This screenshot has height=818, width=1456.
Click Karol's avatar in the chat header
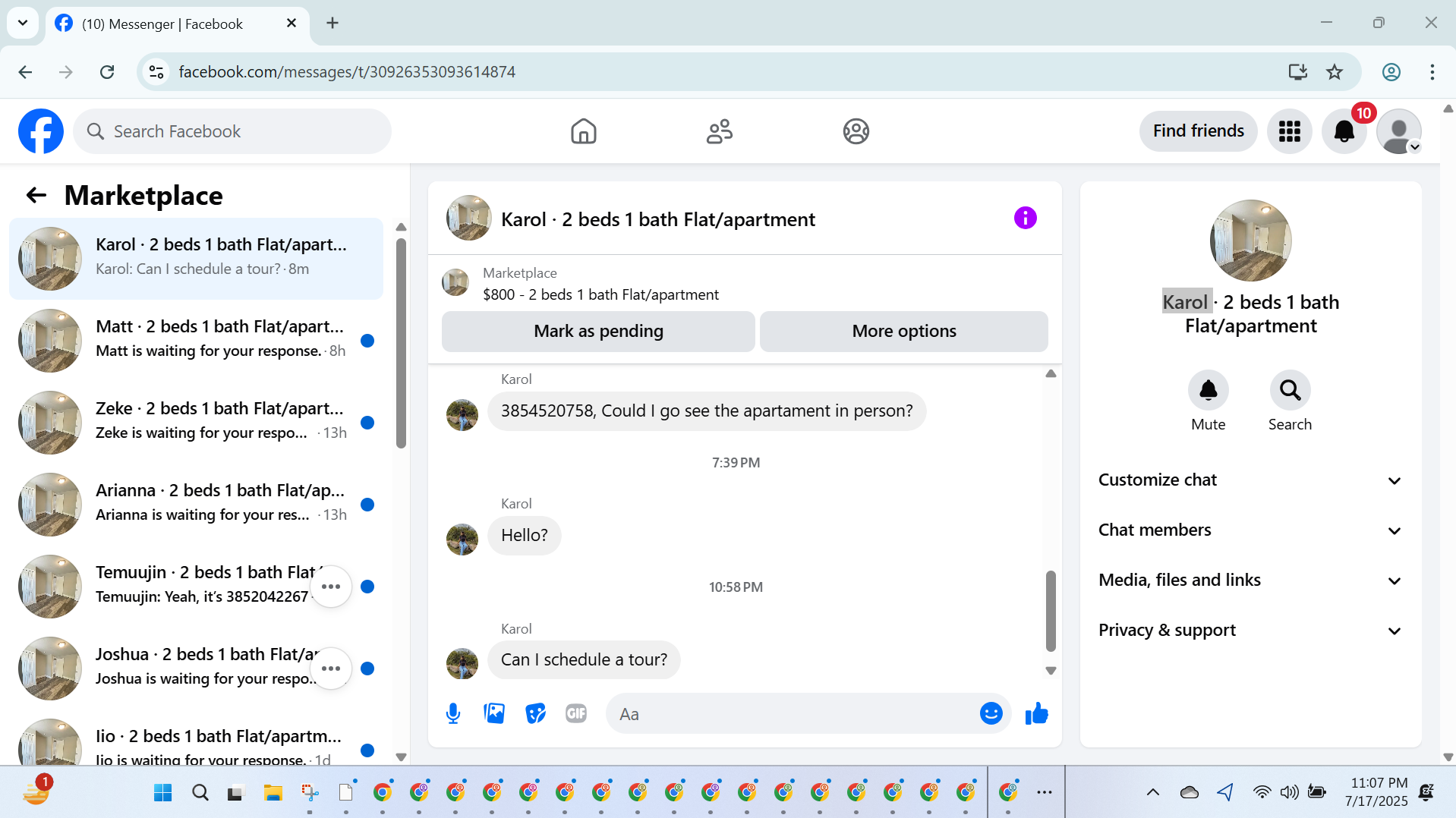tap(468, 219)
